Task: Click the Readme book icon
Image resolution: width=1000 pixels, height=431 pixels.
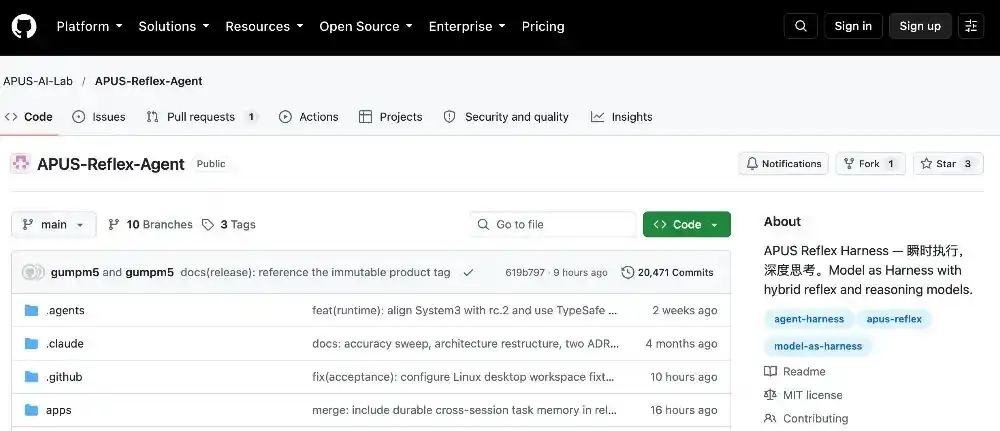Action: (770, 372)
